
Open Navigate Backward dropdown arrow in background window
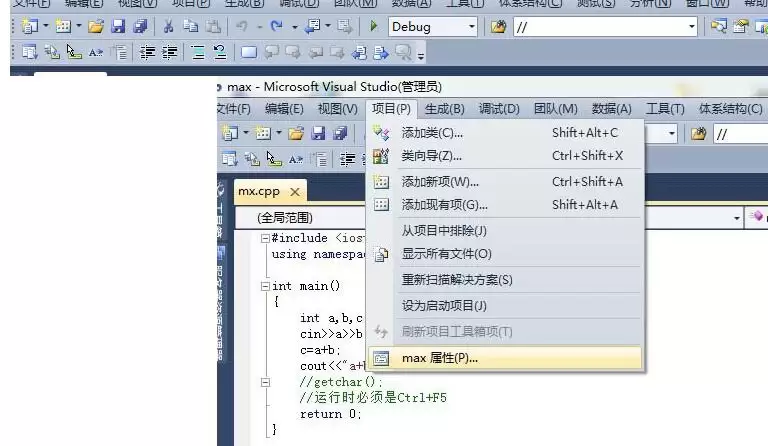(328, 26)
